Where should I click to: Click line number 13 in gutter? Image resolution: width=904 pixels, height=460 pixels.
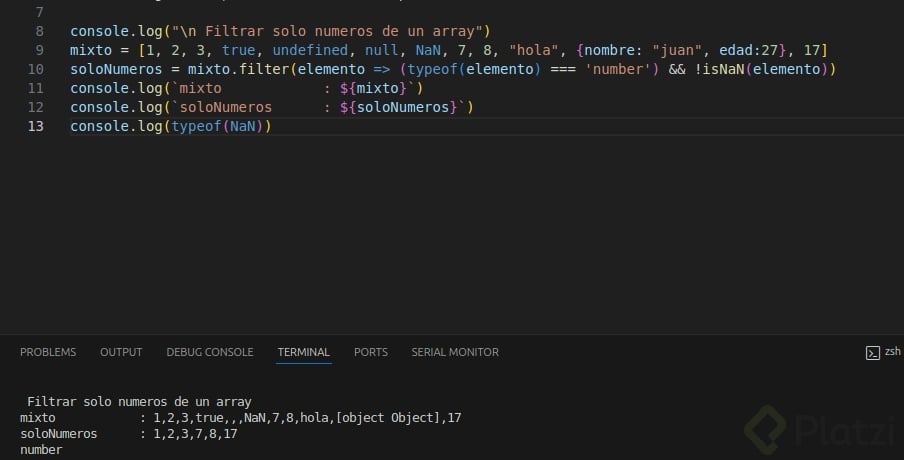36,126
